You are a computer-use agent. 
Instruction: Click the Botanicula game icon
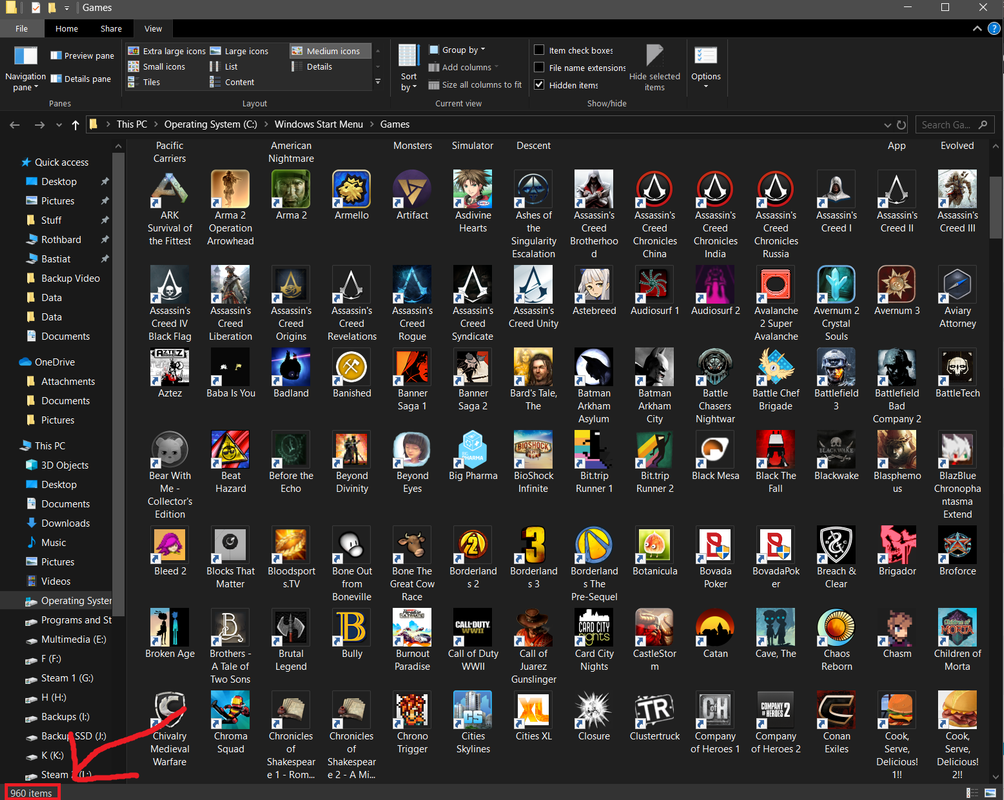tap(654, 545)
